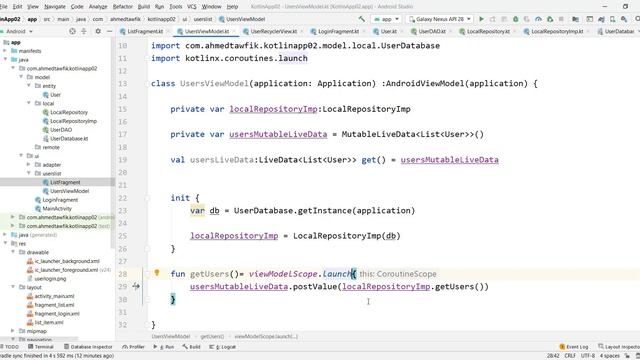640x360 pixels.
Task: Click the java (generated) folder in the tree
Action: 35,235
